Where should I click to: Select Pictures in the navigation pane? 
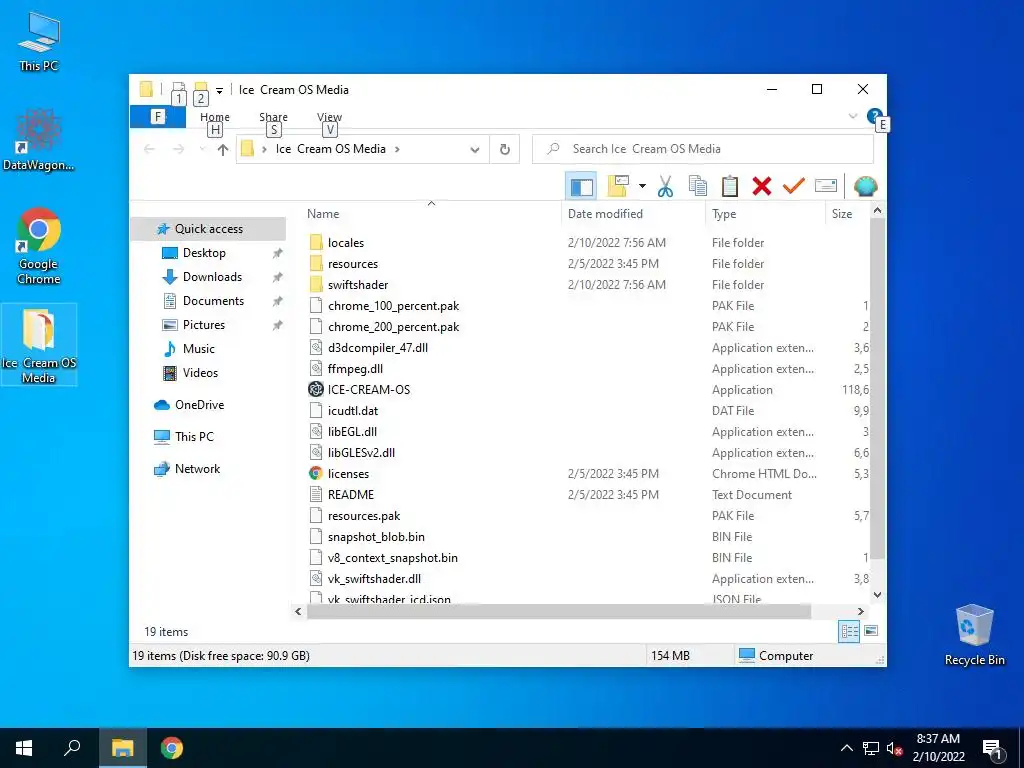[x=203, y=325]
